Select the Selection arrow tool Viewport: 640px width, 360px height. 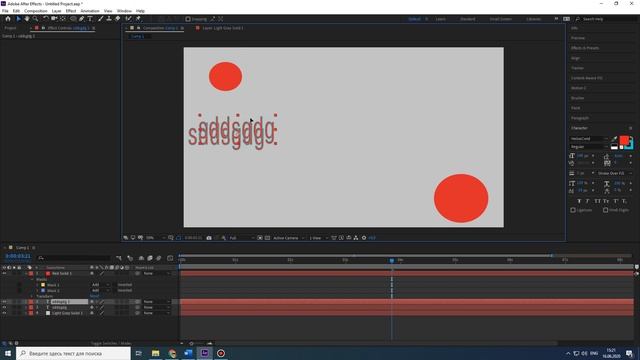pyautogui.click(x=18, y=19)
